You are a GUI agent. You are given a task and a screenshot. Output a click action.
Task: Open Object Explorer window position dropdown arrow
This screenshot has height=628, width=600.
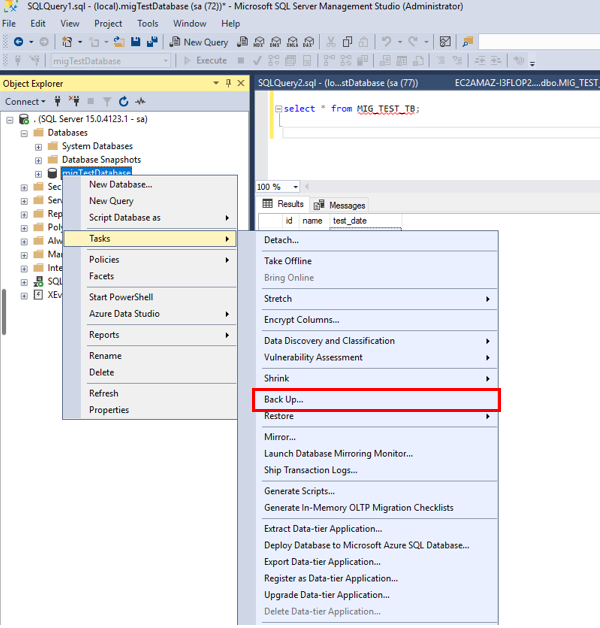[216, 83]
